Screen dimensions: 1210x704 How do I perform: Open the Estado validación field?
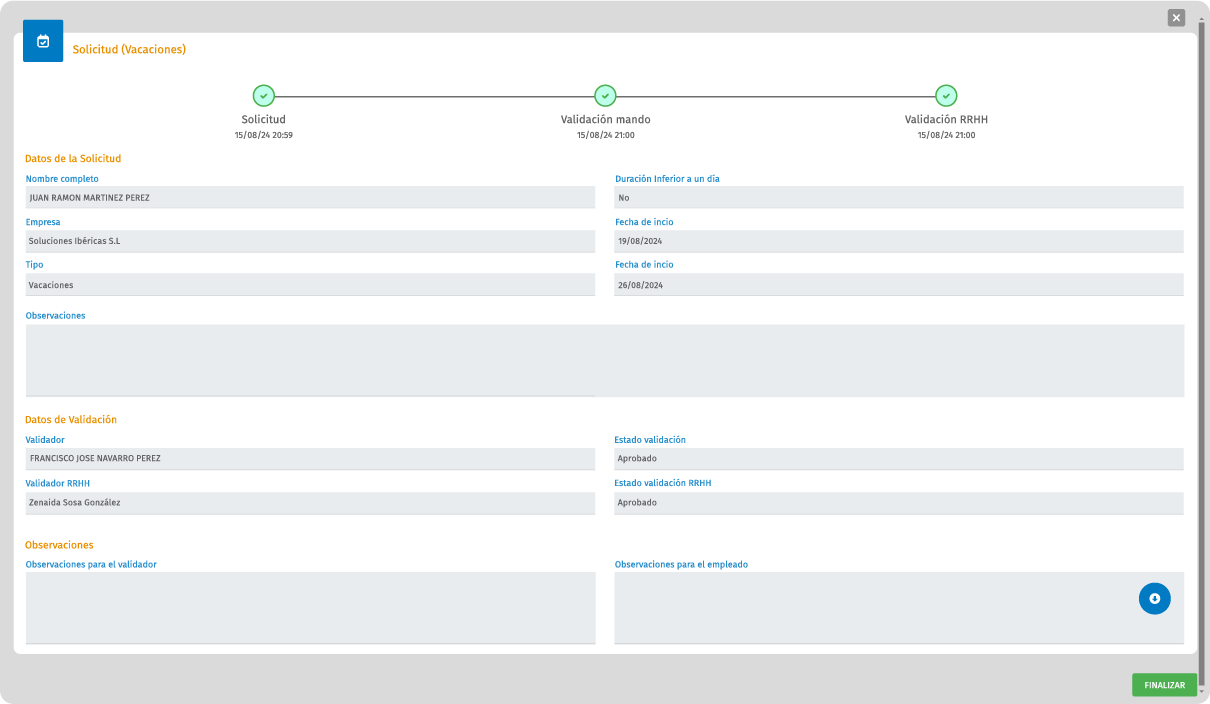pos(898,459)
